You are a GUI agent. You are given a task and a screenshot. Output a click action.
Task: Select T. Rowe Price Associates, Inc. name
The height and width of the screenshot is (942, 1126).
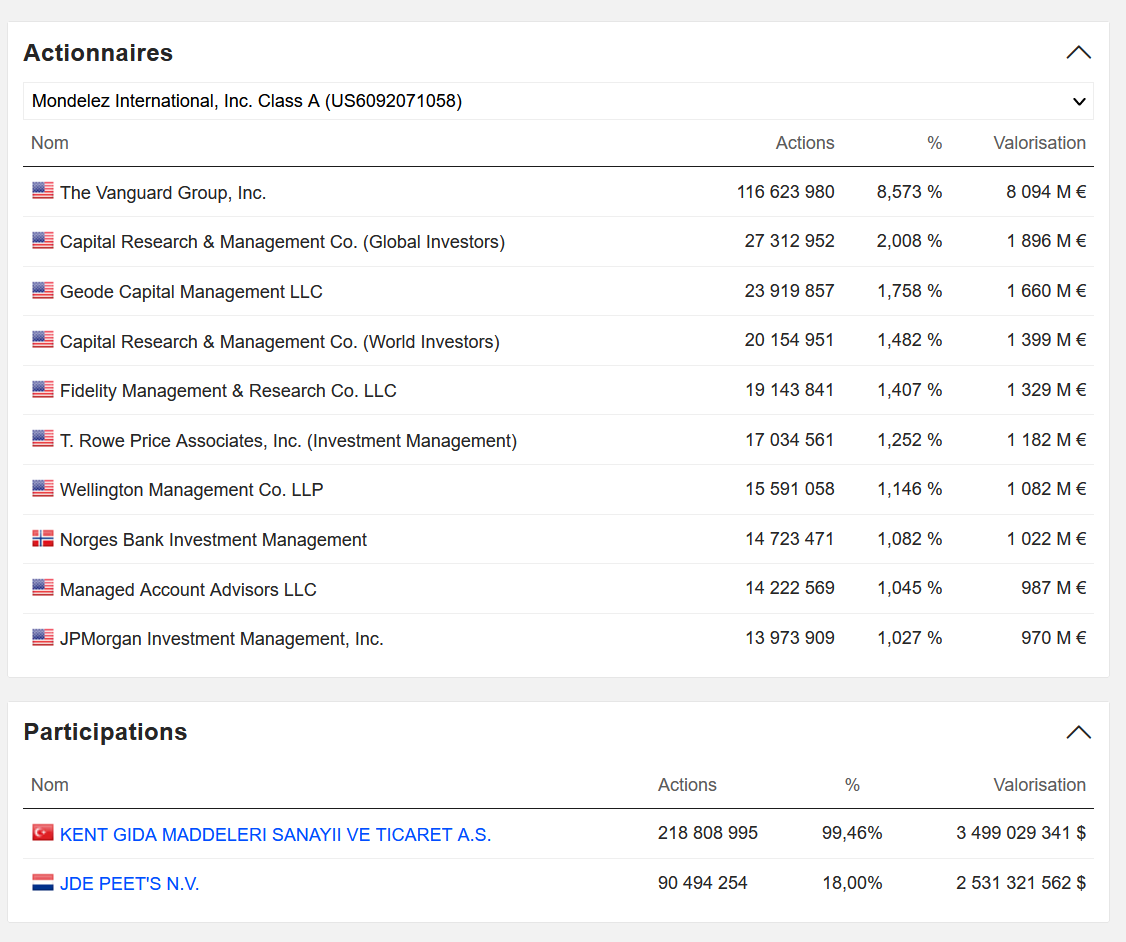pos(288,440)
